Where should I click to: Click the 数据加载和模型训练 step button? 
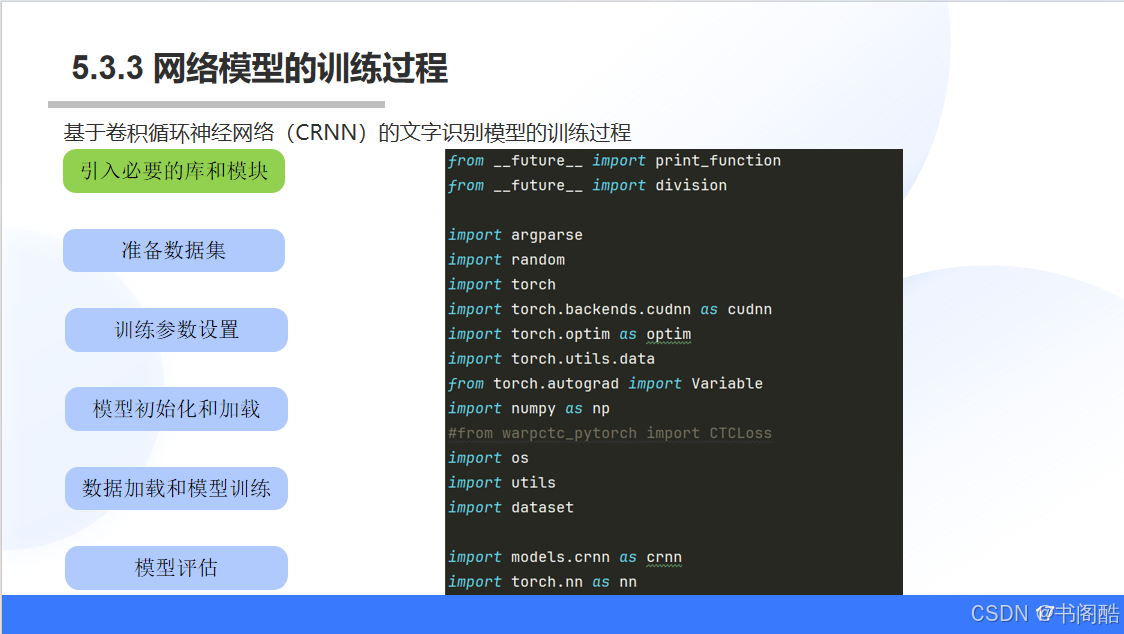point(176,488)
